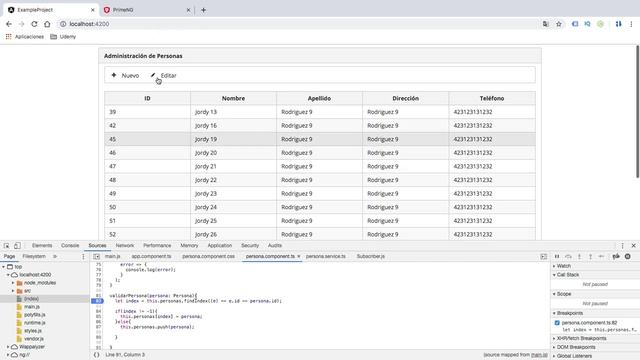This screenshot has width=640, height=360.
Task: Reload the localhost page
Action: (x=34, y=24)
